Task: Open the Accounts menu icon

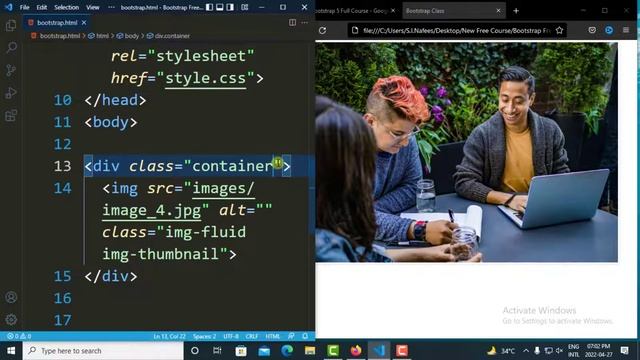Action: (x=11, y=297)
